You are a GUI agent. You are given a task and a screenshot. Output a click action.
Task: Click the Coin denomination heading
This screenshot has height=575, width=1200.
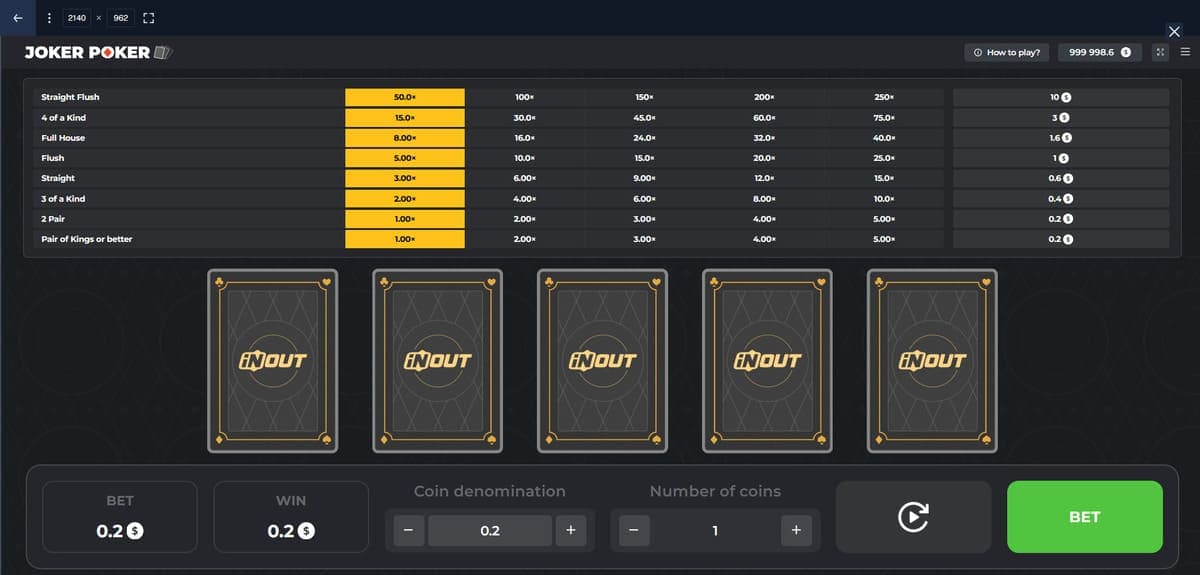tap(490, 491)
